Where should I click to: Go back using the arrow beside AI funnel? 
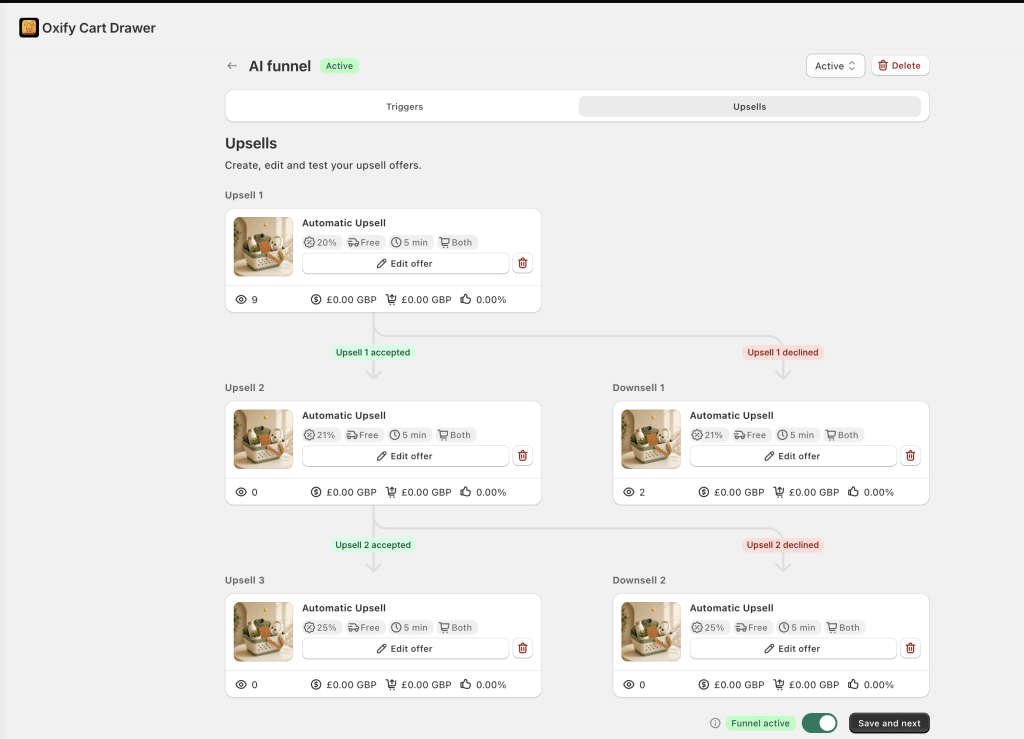pos(232,66)
